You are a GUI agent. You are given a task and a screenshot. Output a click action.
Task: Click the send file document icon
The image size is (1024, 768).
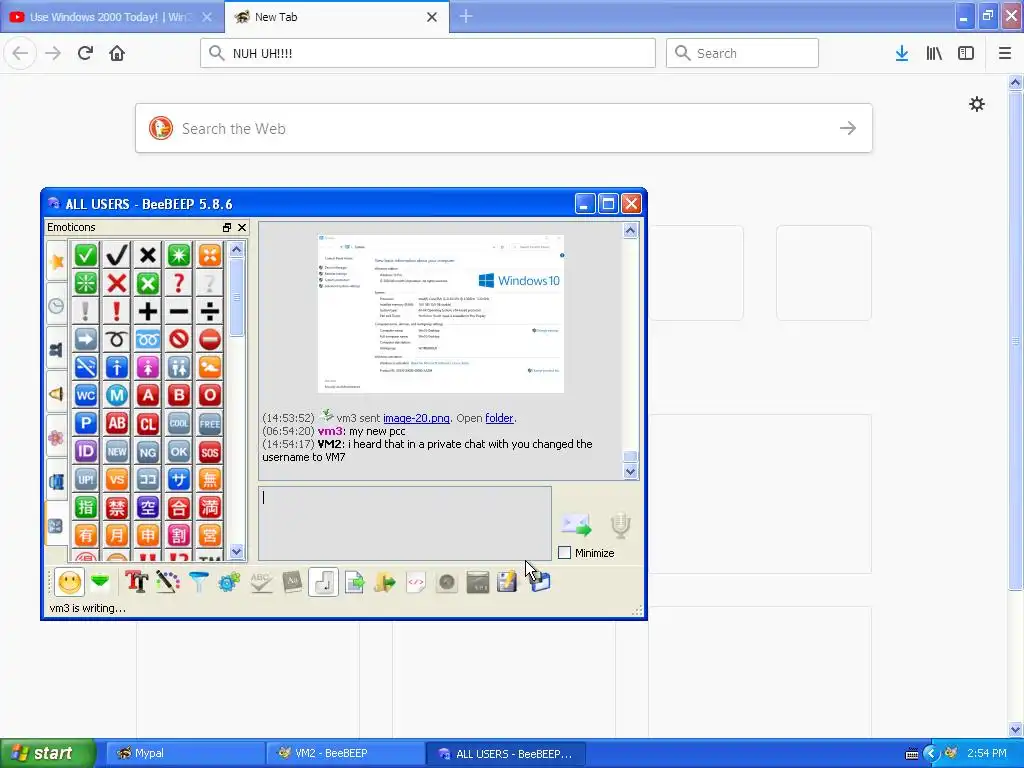pyautogui.click(x=354, y=581)
